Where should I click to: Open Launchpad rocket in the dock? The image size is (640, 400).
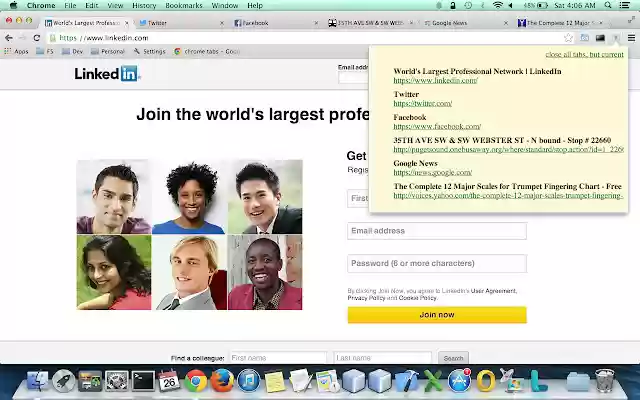click(x=63, y=380)
